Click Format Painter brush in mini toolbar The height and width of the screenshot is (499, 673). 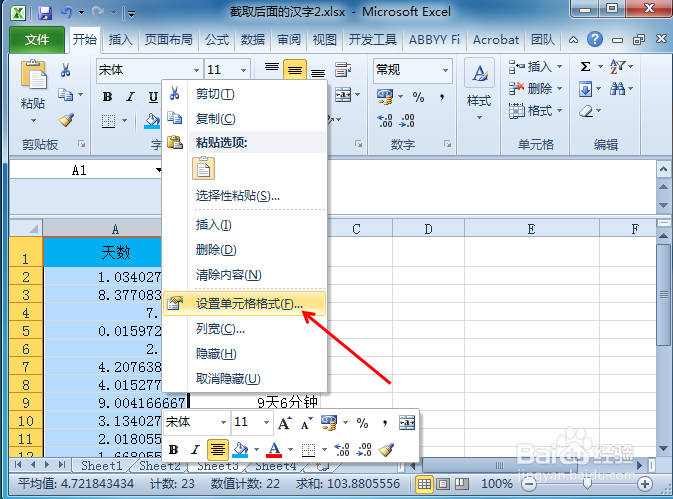(386, 450)
